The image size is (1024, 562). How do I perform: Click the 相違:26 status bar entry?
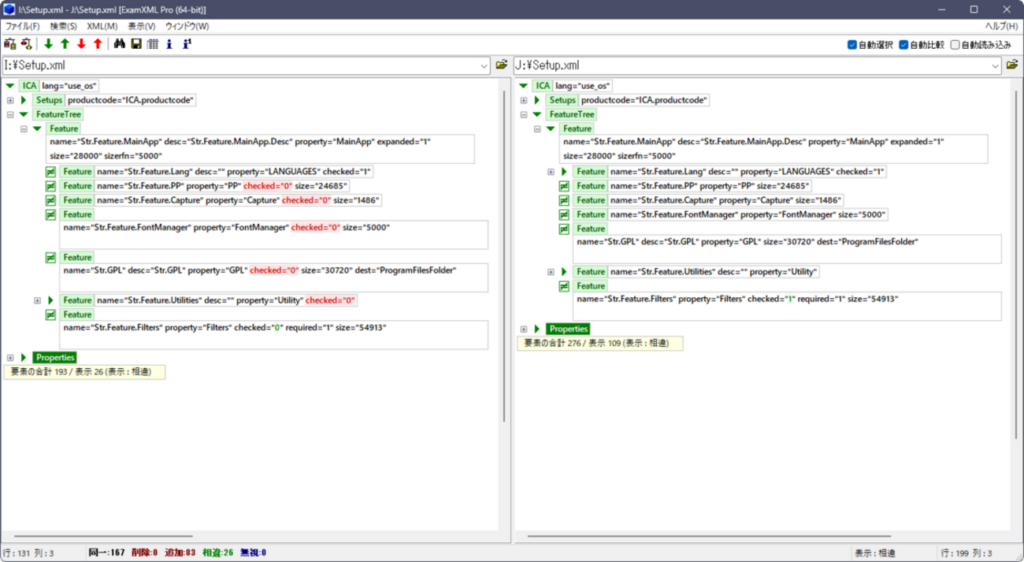(x=218, y=553)
